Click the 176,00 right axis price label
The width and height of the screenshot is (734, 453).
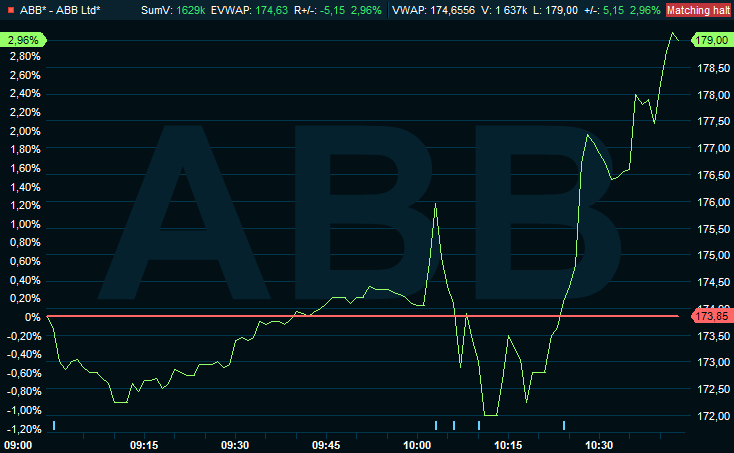713,202
